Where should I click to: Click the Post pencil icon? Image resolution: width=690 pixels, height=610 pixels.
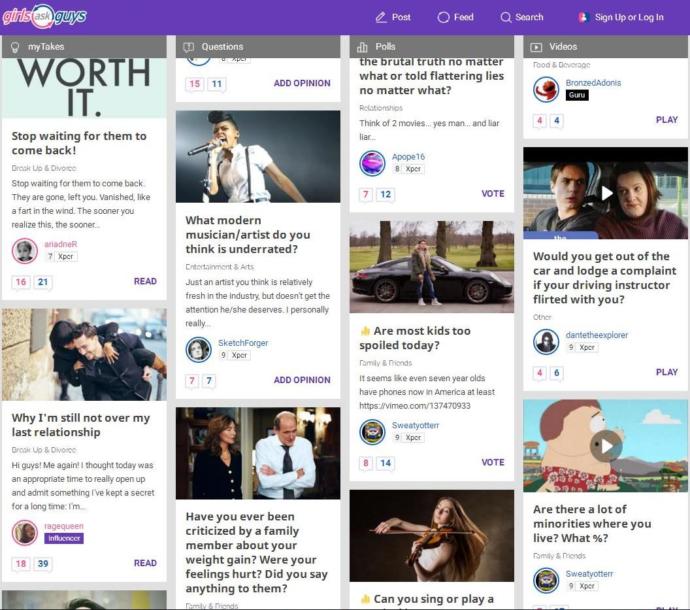tap(381, 18)
